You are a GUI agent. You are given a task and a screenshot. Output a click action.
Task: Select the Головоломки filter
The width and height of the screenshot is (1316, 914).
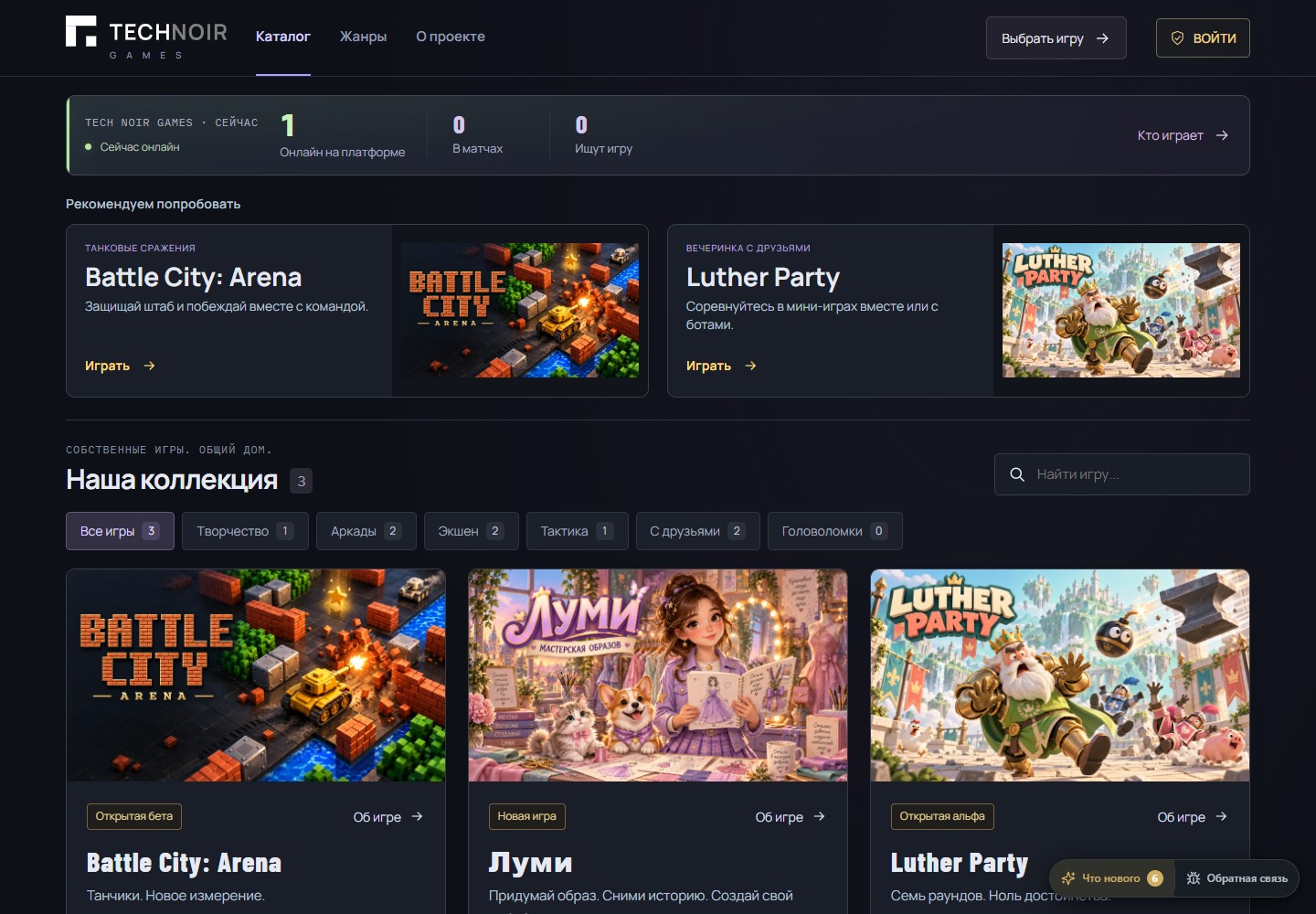click(x=835, y=531)
